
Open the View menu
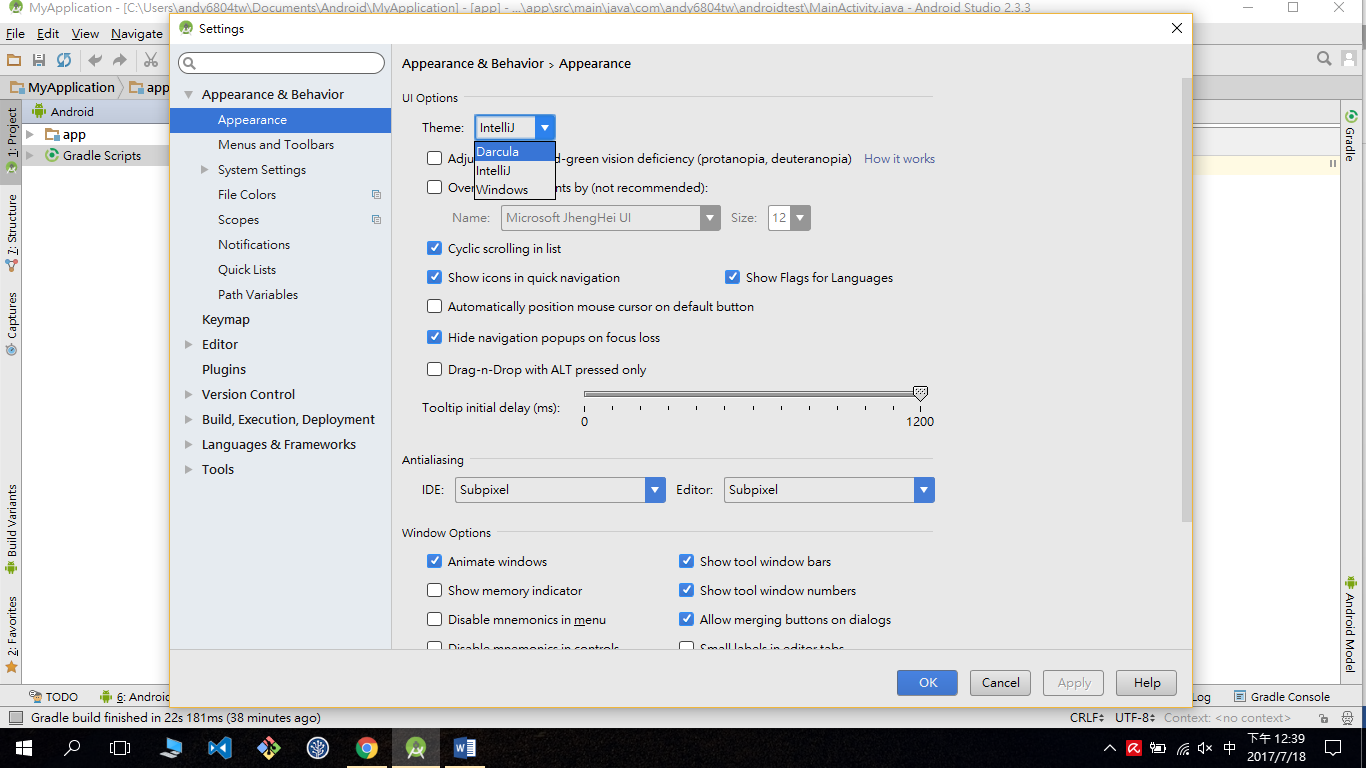tap(85, 33)
